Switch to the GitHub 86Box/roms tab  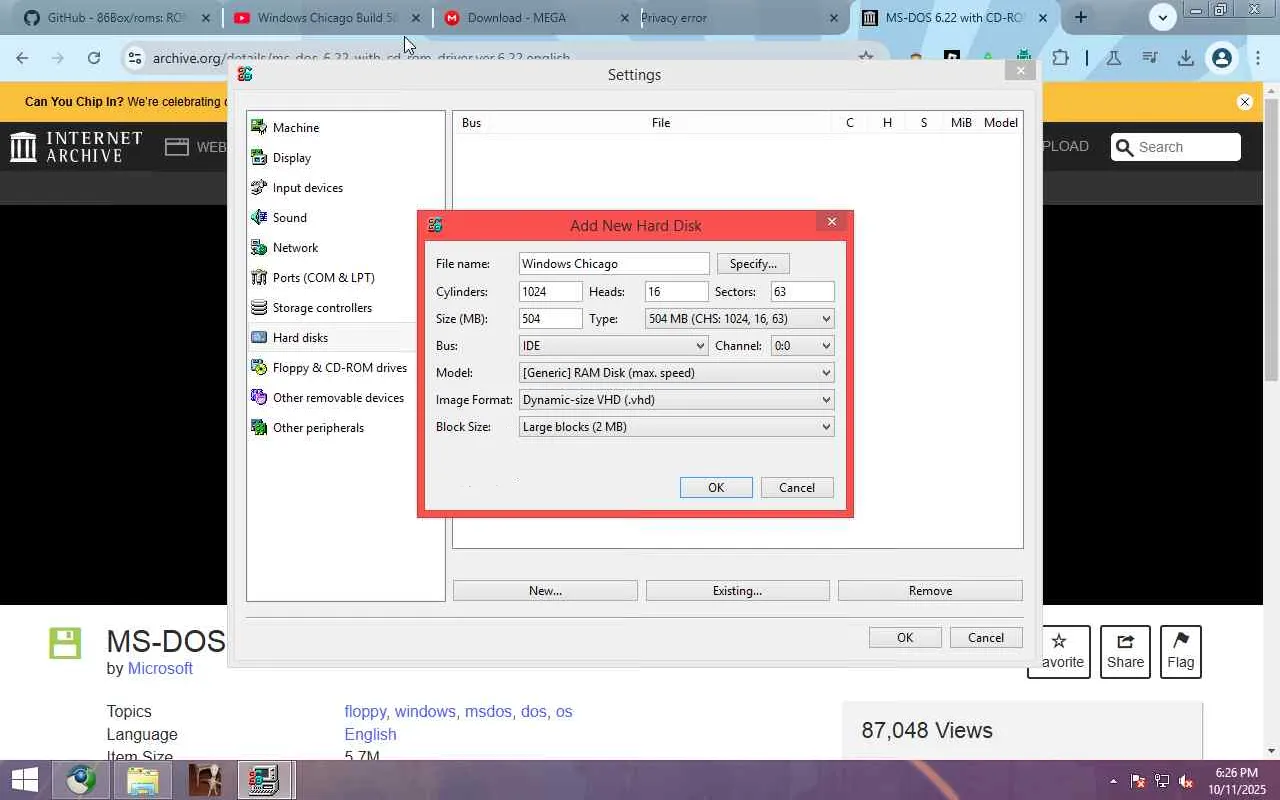(116, 18)
